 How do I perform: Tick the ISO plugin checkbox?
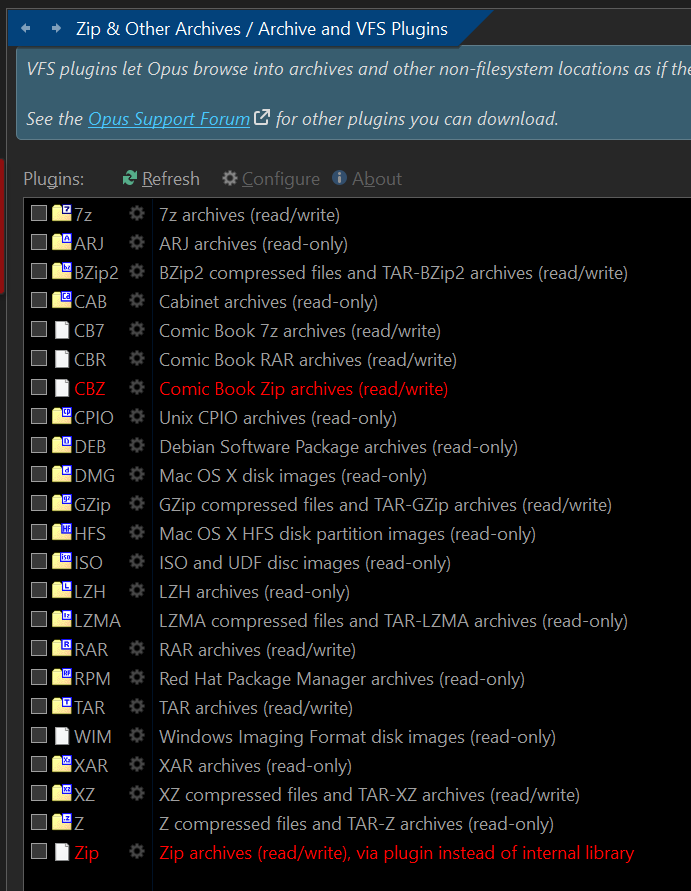[39, 563]
